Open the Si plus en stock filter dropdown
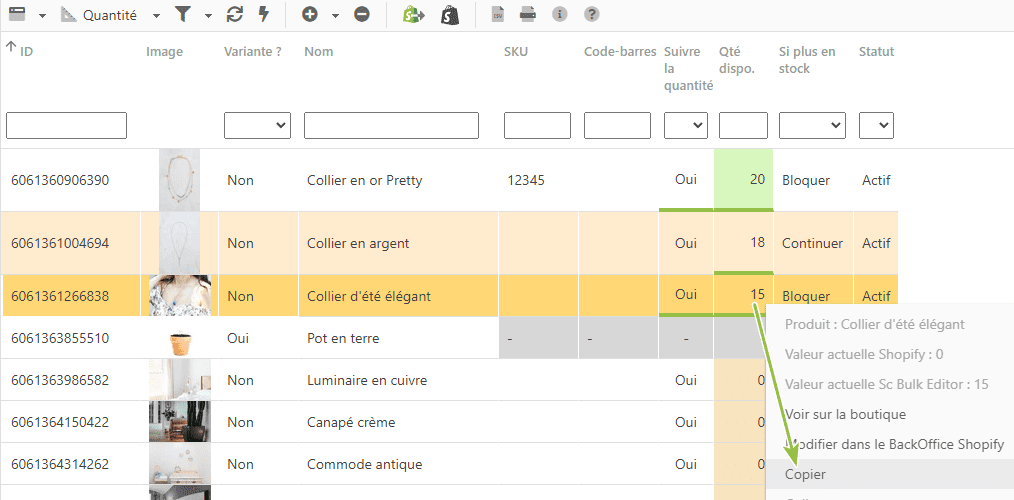Screen dimensions: 1014x500 click(812, 125)
